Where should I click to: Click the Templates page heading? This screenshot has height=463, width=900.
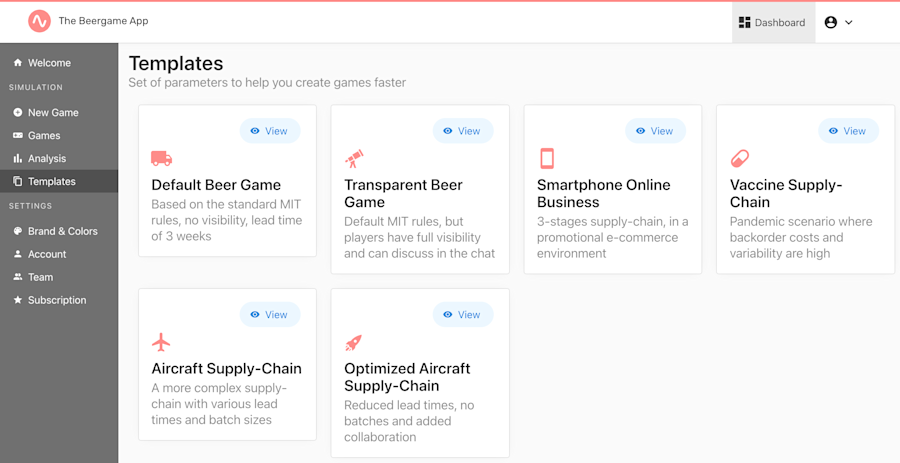coord(176,63)
